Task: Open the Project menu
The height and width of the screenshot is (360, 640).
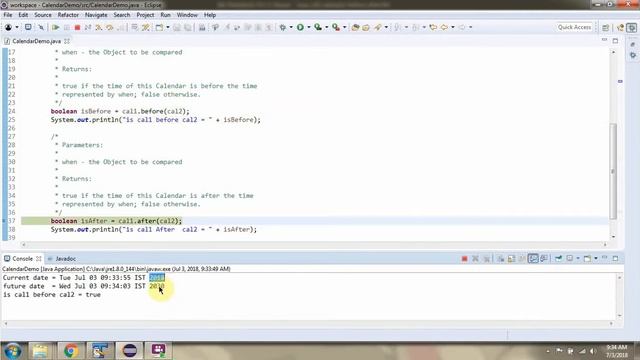Action: point(145,15)
